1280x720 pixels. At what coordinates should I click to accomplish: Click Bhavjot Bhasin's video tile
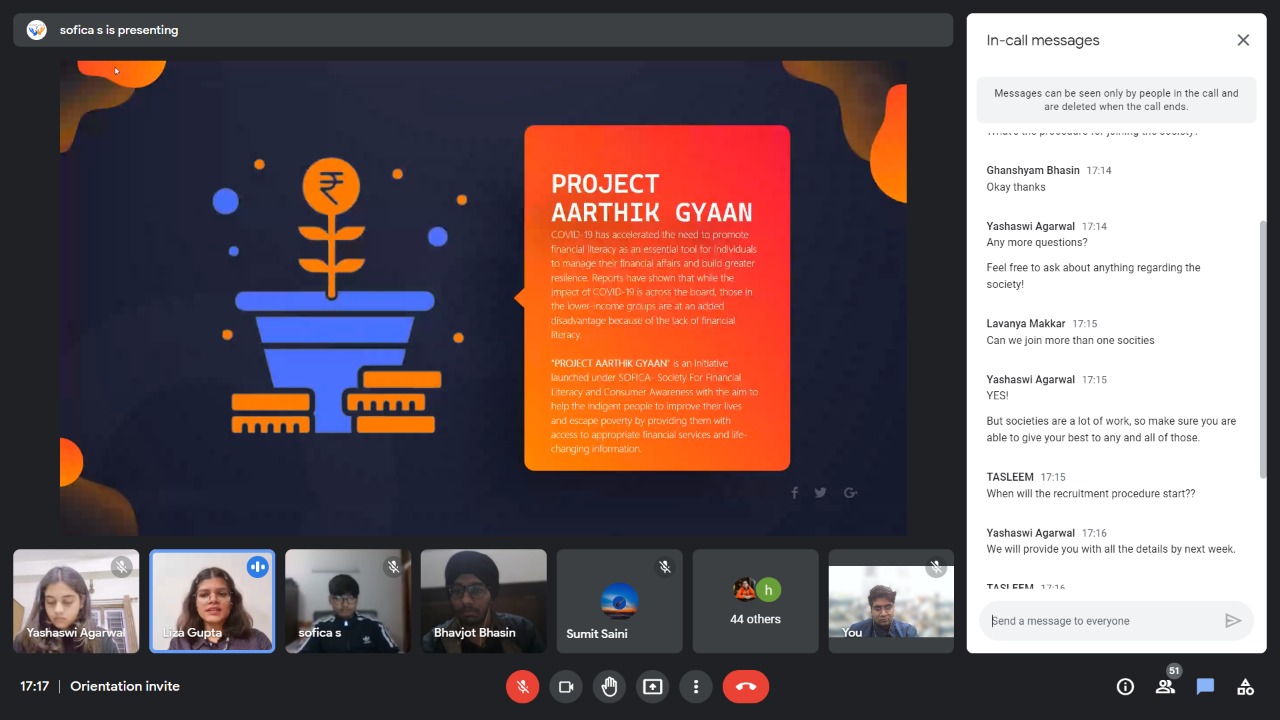(x=483, y=601)
